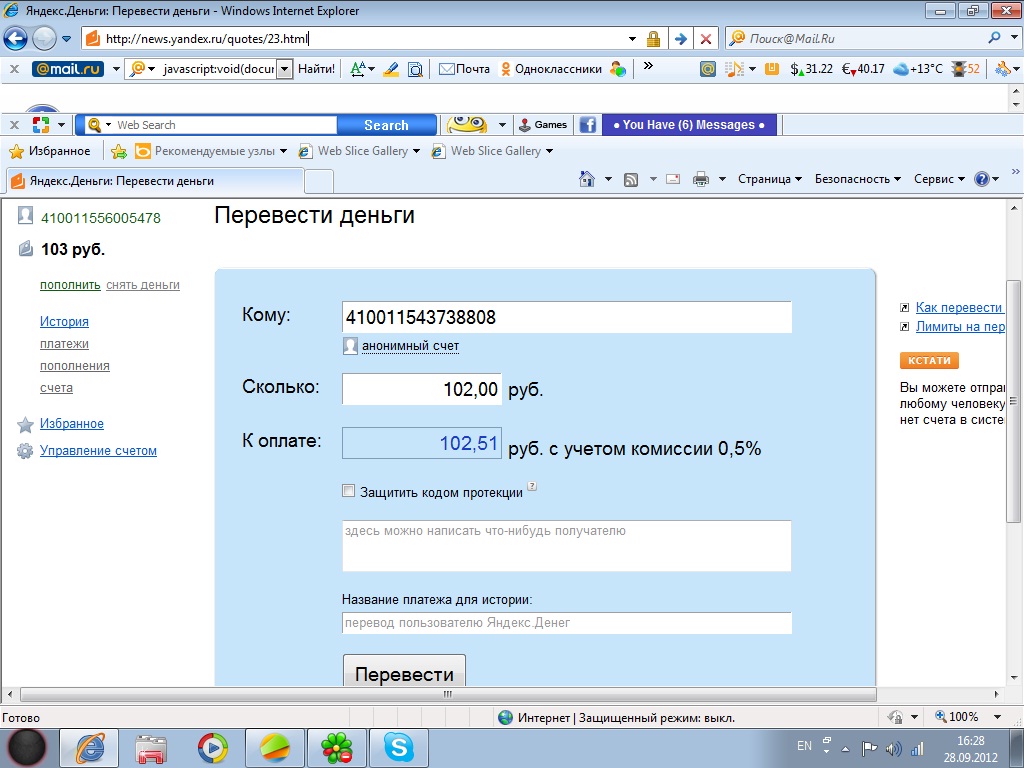
Task: Click the music note icon on Mail.ru toolbar
Action: click(735, 69)
